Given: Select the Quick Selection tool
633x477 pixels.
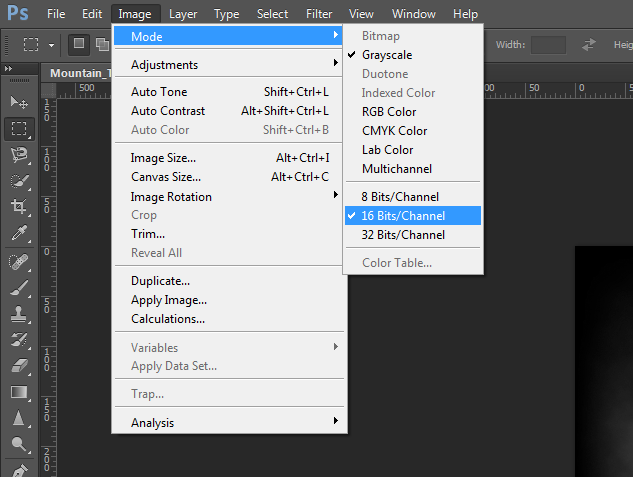Looking at the screenshot, I should (19, 181).
